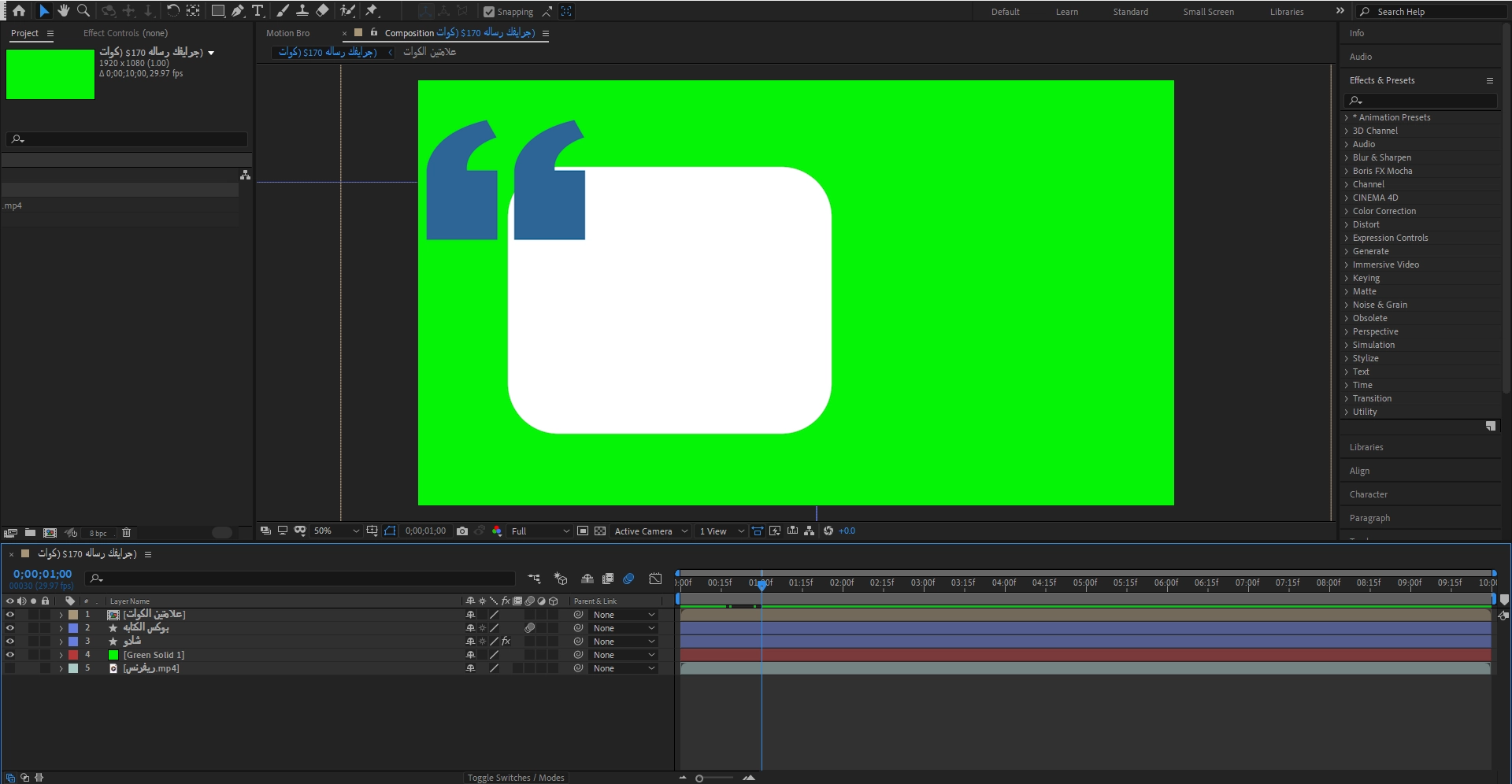
Task: Switch to Effect Controls tab
Action: click(125, 33)
